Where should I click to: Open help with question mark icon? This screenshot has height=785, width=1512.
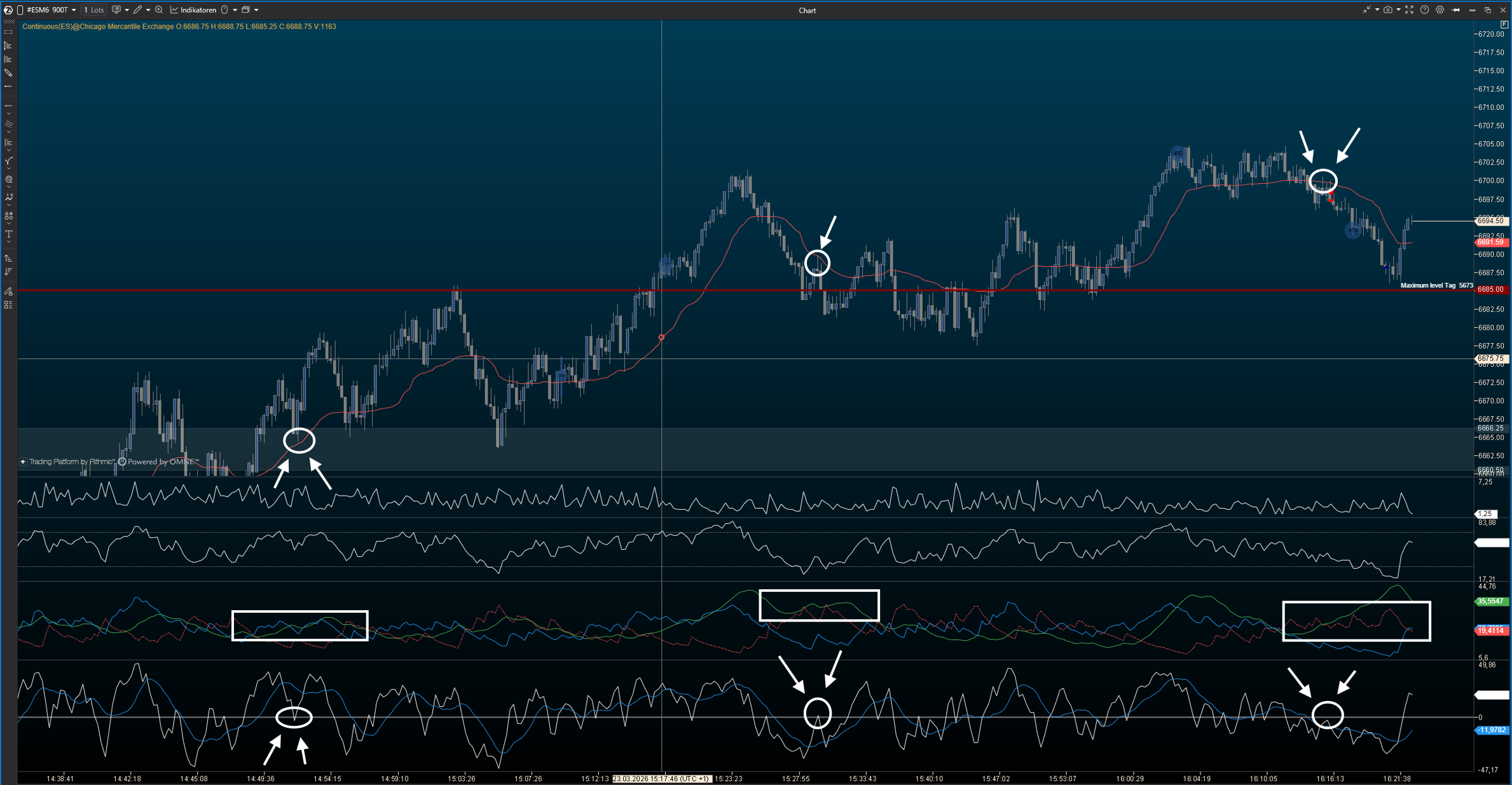point(1425,10)
